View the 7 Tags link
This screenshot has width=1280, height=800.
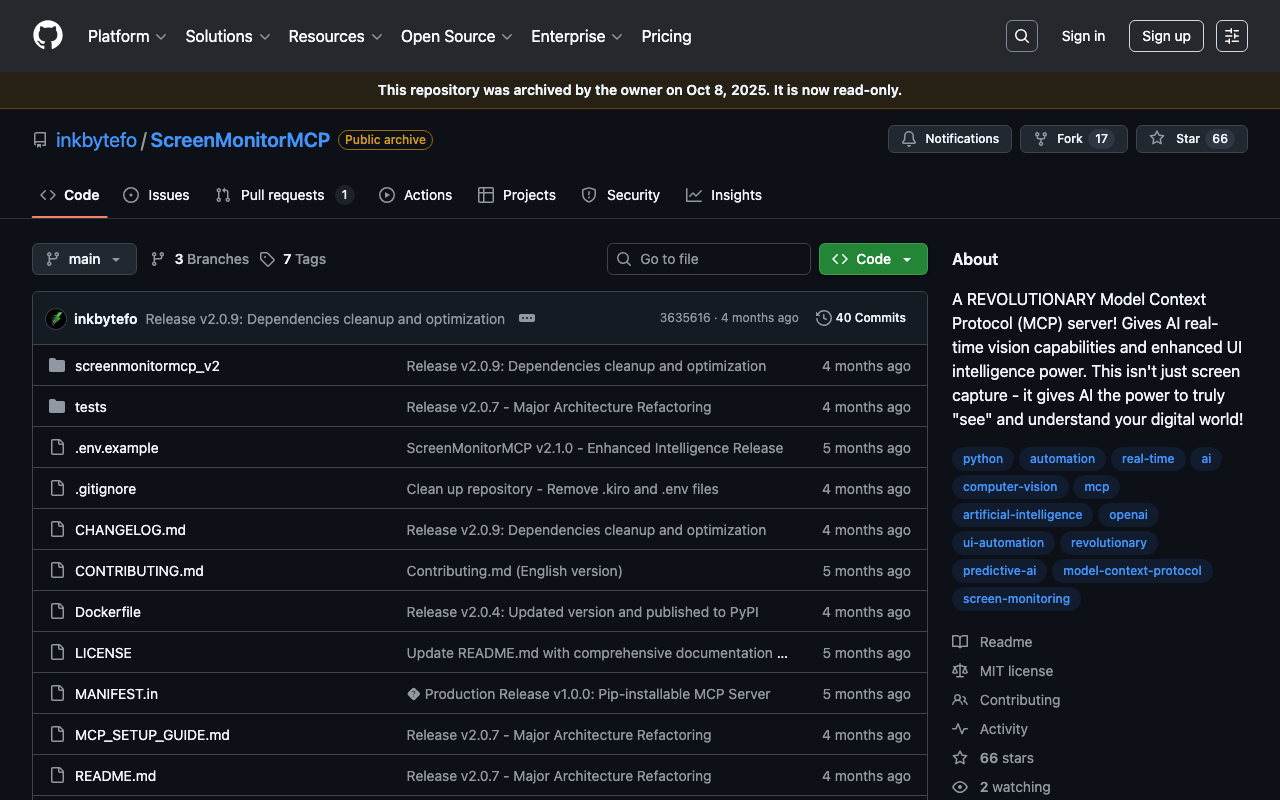293,259
